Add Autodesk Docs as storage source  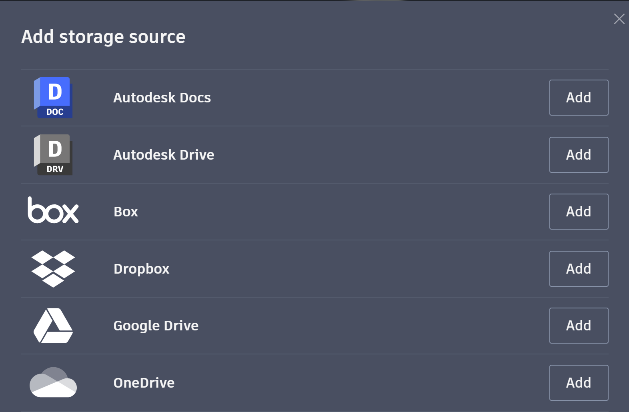point(578,97)
